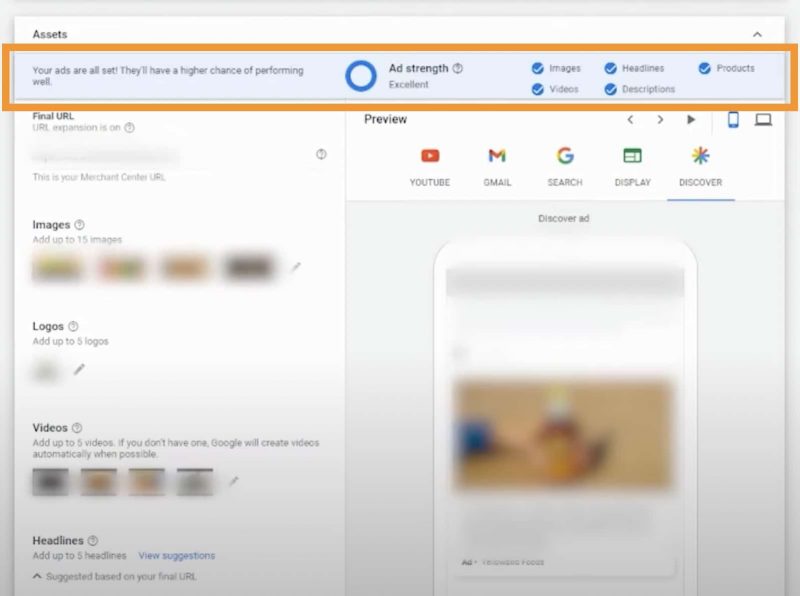This screenshot has width=800, height=596.
Task: Select the Gmail preview tab
Action: pos(497,166)
